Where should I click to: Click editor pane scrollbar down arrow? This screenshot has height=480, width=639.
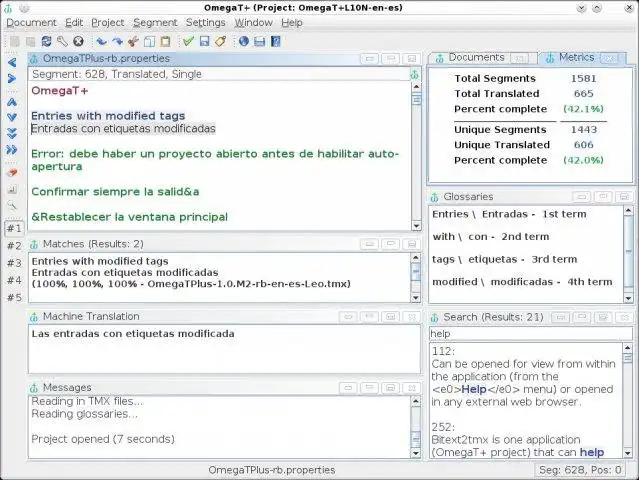pyautogui.click(x=416, y=225)
